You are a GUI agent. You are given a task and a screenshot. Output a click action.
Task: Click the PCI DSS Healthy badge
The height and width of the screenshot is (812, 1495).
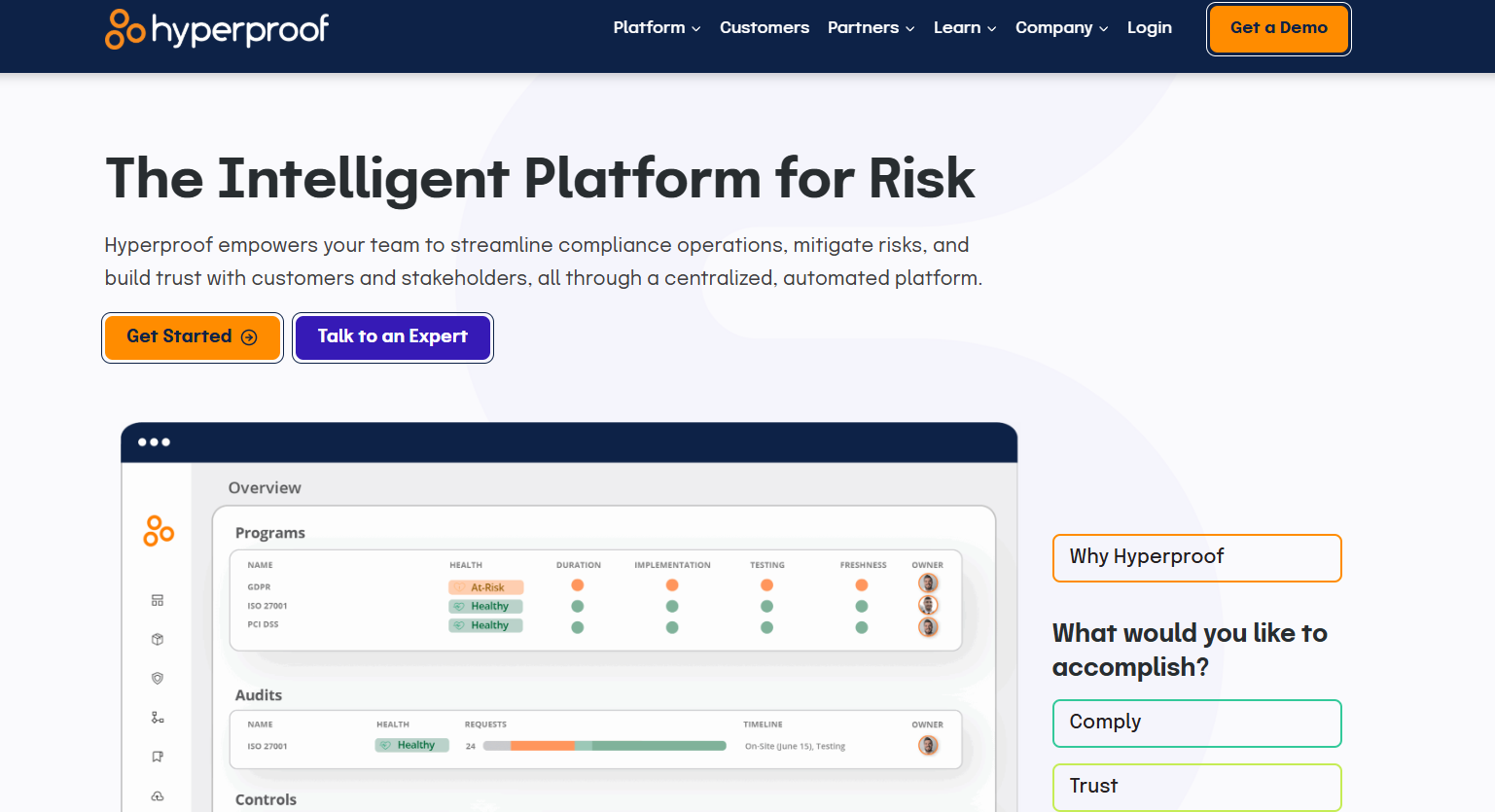(x=486, y=625)
